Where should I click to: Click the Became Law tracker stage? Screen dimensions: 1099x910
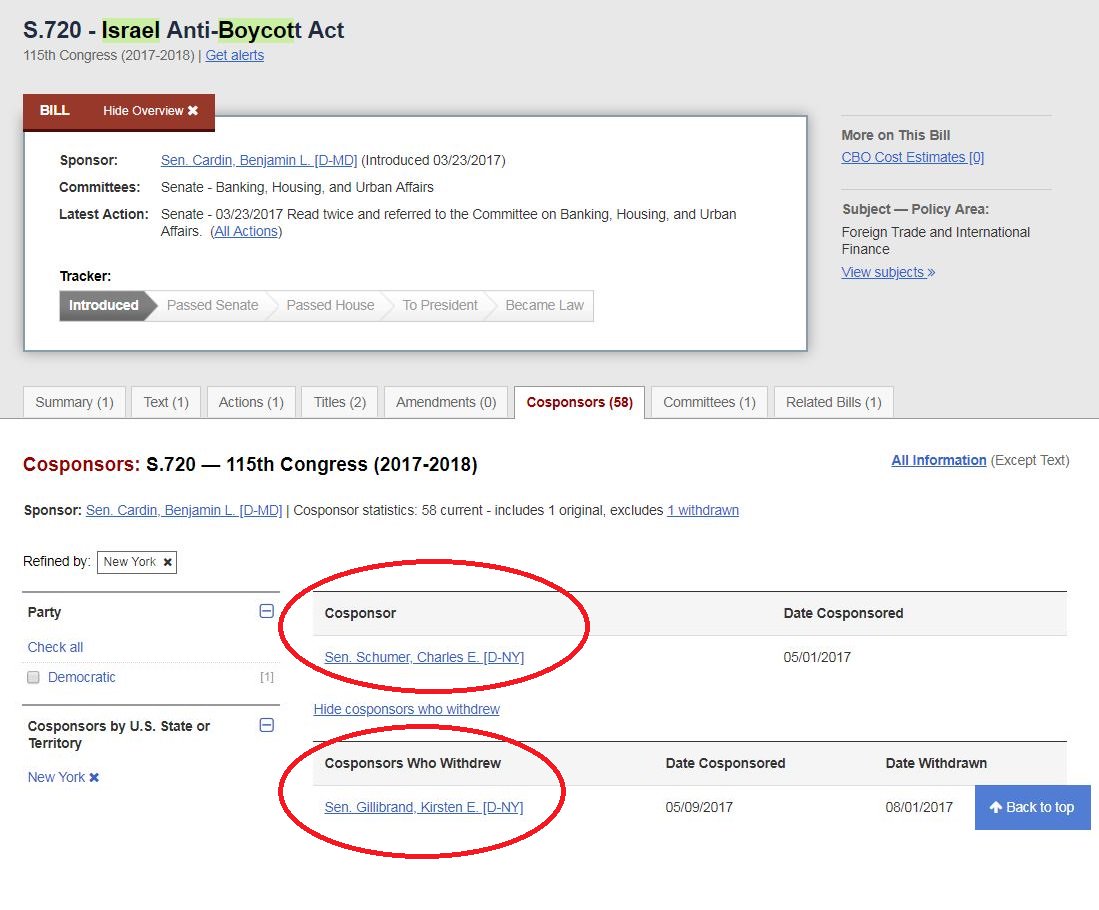[544, 306]
